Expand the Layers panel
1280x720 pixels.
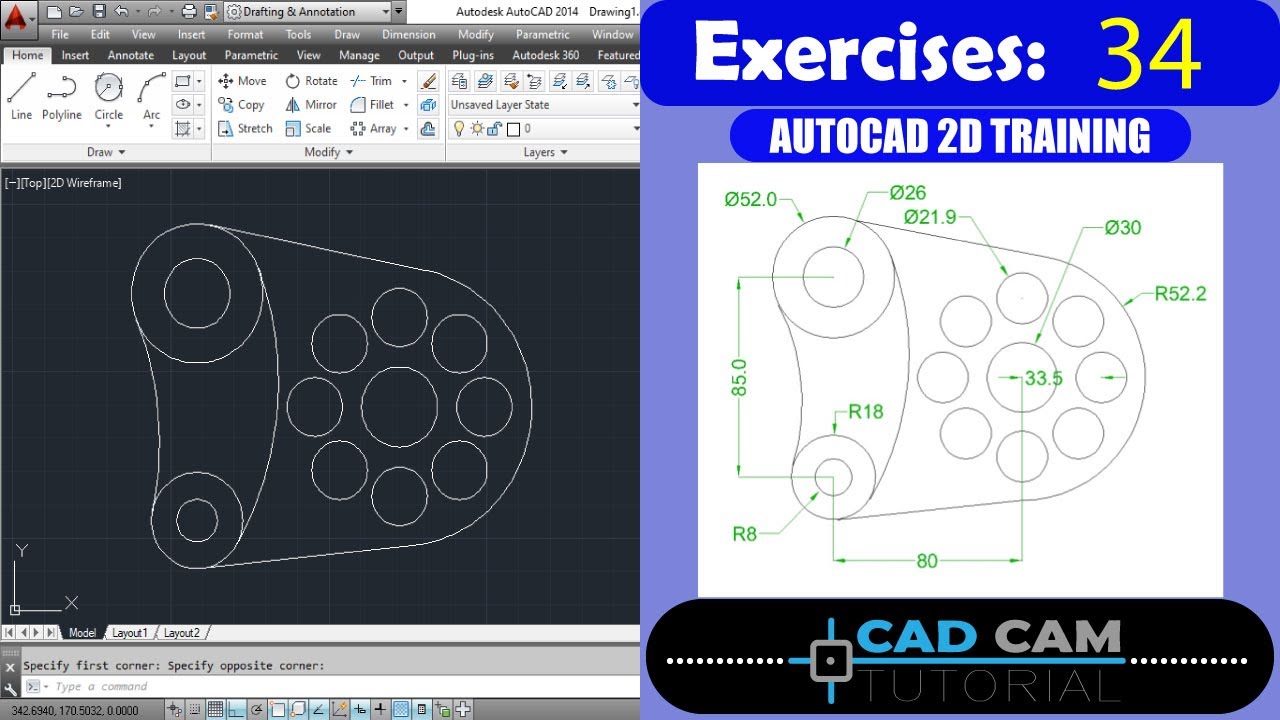pyautogui.click(x=546, y=152)
